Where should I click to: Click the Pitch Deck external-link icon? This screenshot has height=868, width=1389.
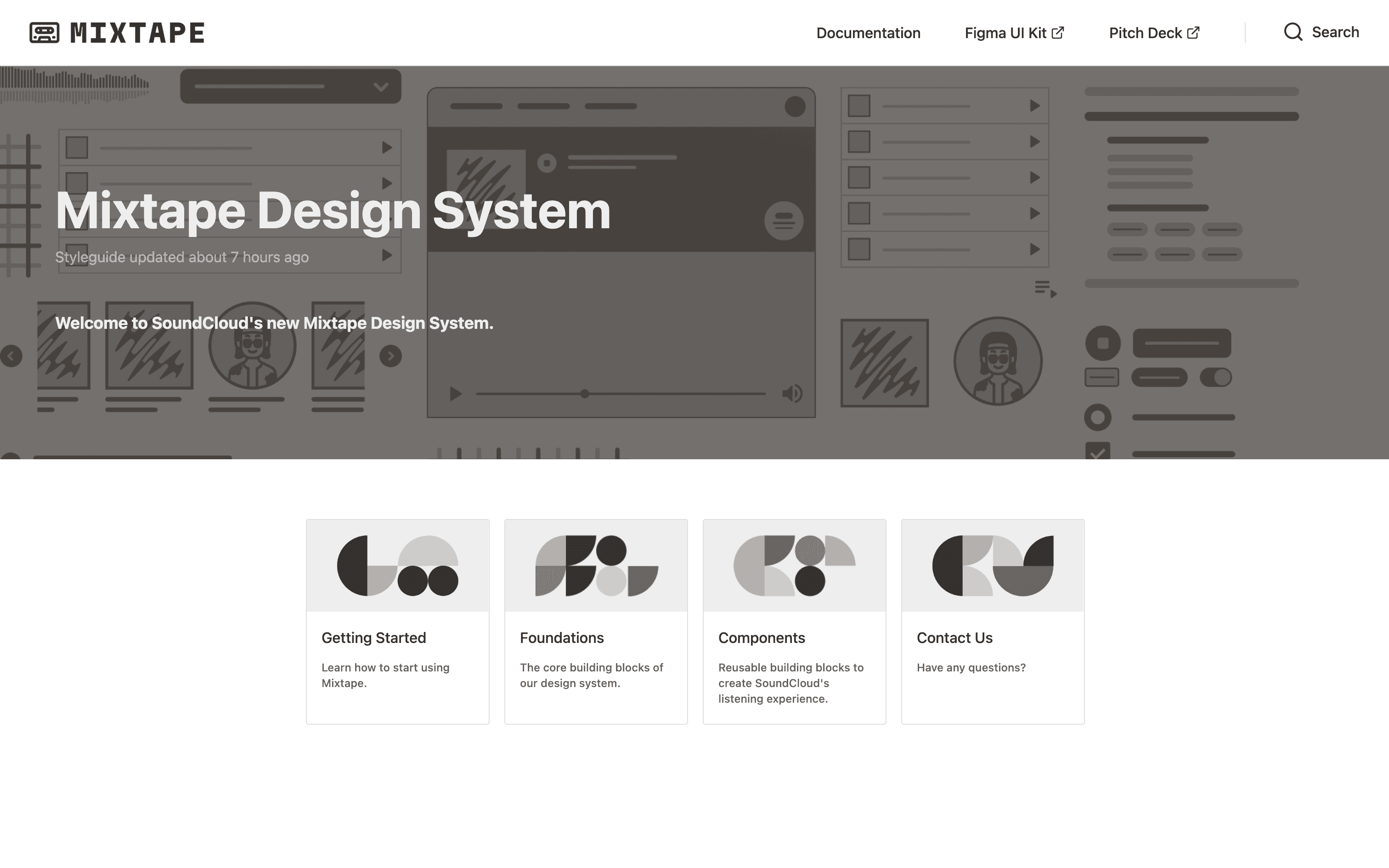[1193, 33]
